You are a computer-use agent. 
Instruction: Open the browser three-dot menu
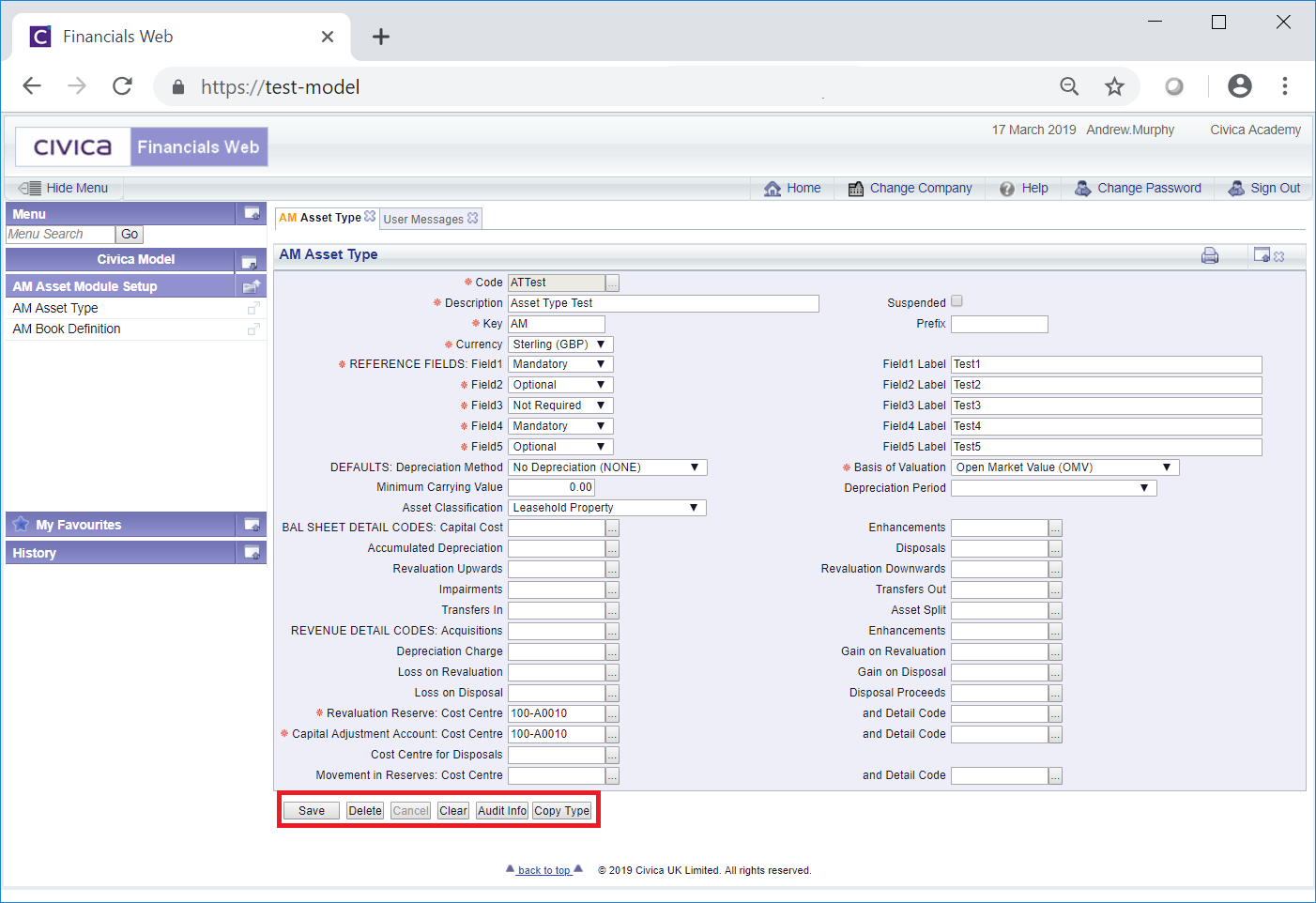point(1285,86)
